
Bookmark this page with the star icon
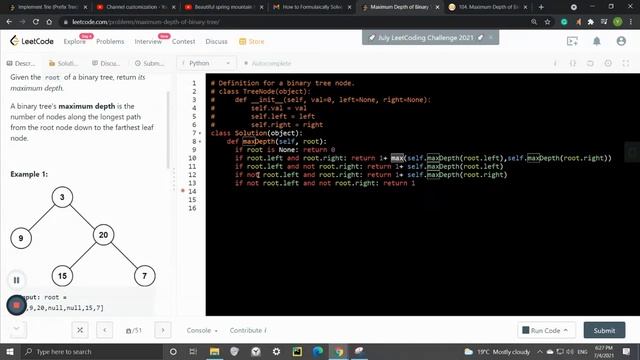tap(547, 22)
